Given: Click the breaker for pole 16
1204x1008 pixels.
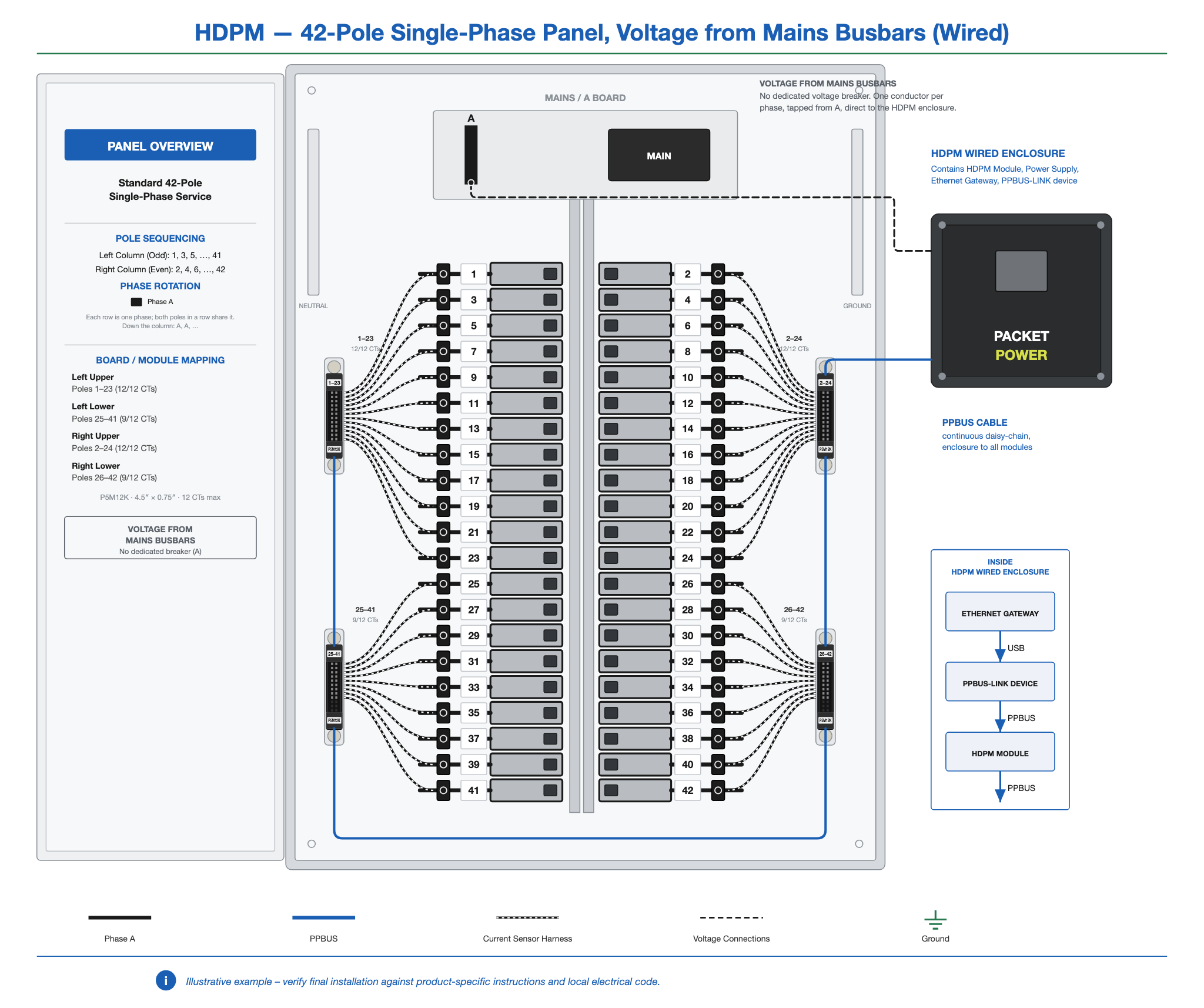Looking at the screenshot, I should [x=635, y=455].
